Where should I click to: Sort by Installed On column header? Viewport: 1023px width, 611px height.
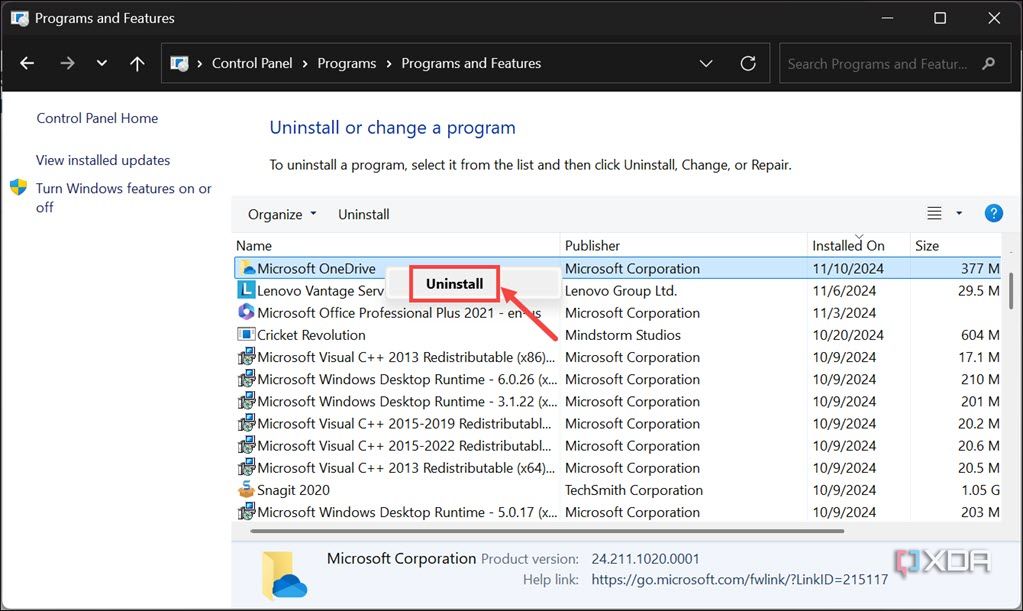coord(859,245)
